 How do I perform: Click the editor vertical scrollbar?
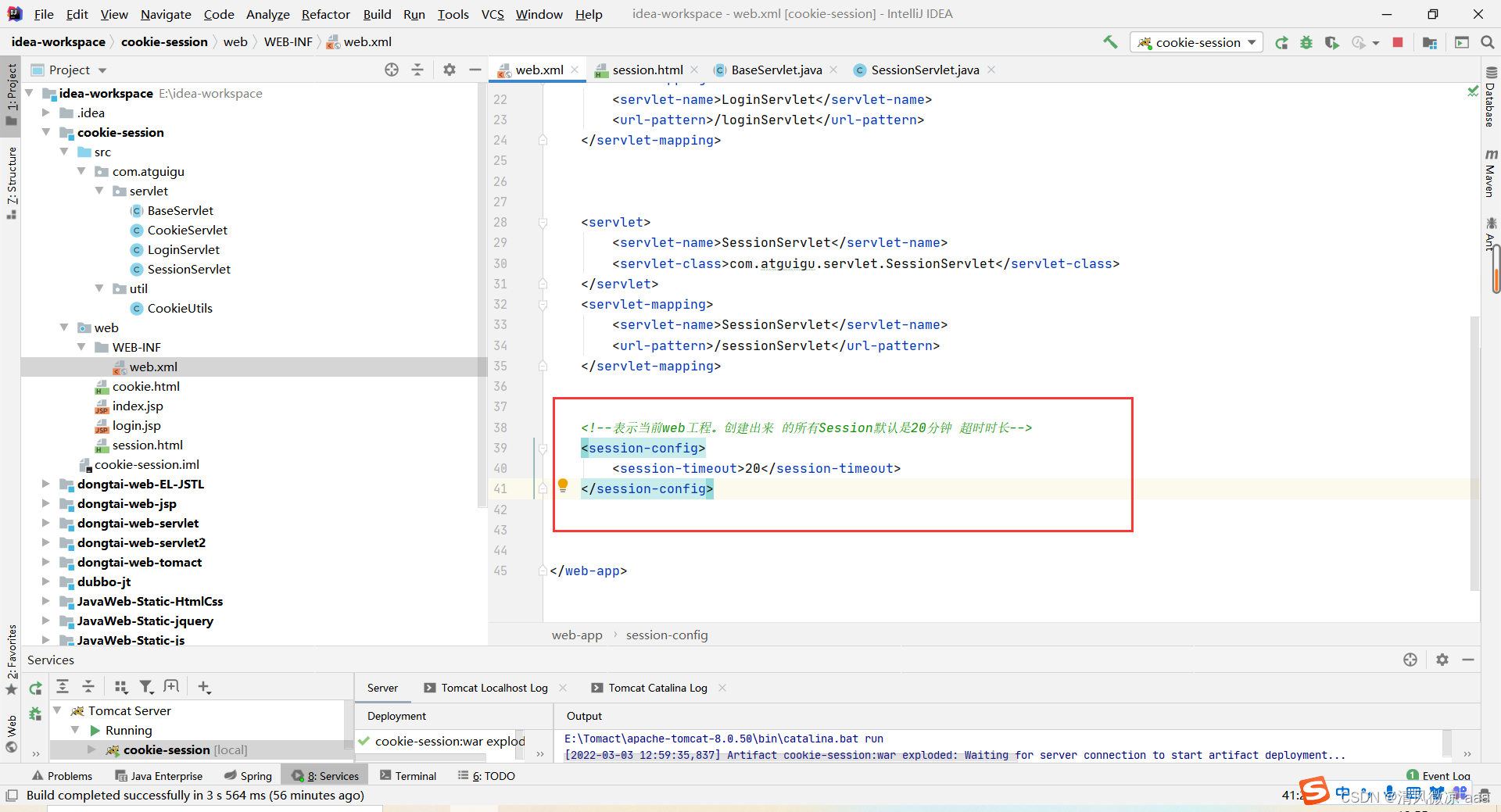[x=1474, y=453]
